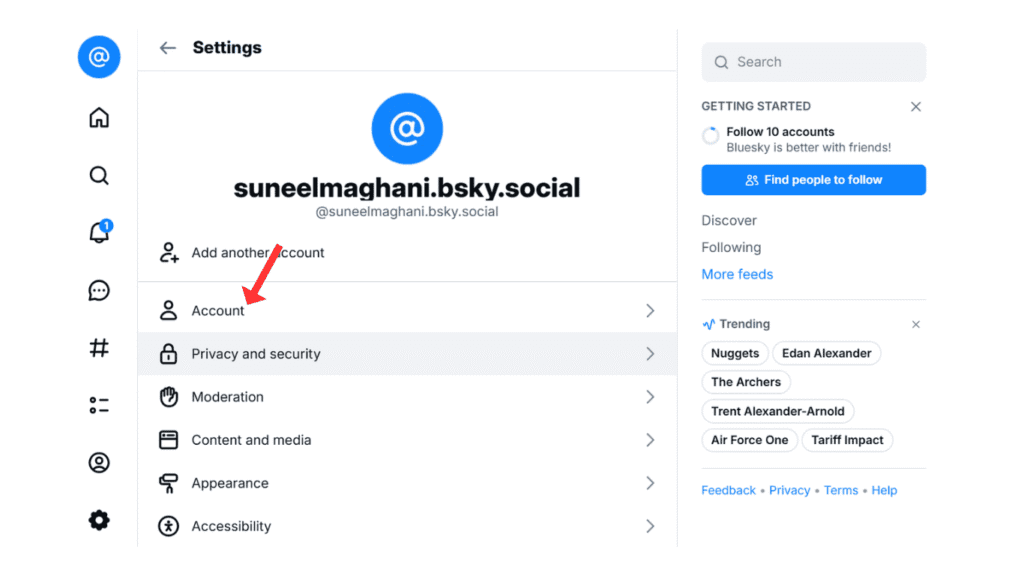The width and height of the screenshot is (1024, 576).
Task: Select the Air Force One trending topic
Action: click(749, 440)
